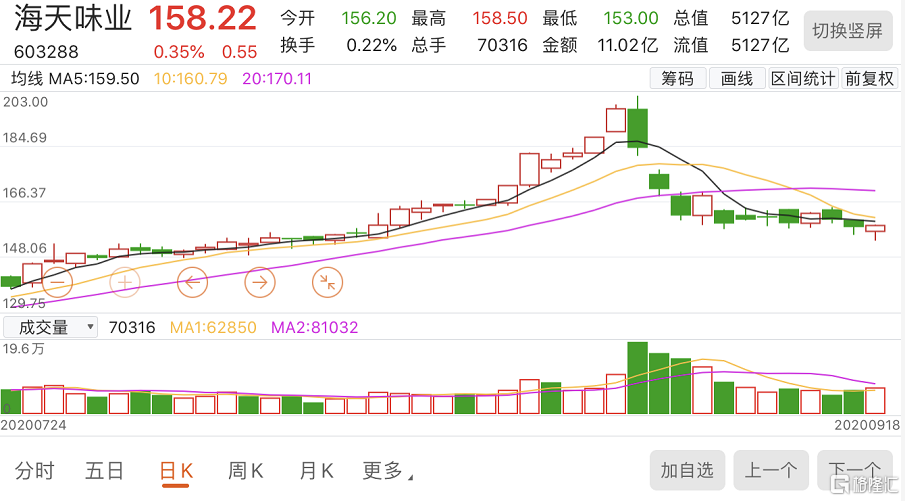Viewport: 905px width, 501px height.
Task: Select the 周K chart tab
Action: pyautogui.click(x=245, y=471)
